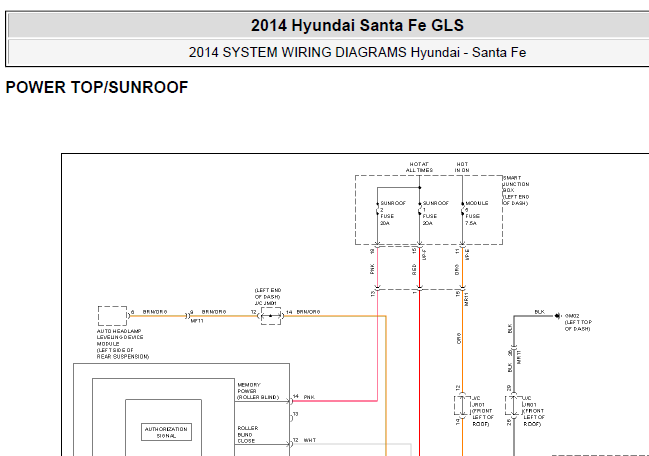Click the 'MEMORY POWER (ROLLER BLIND)' label
649x456 pixels.
(258, 391)
